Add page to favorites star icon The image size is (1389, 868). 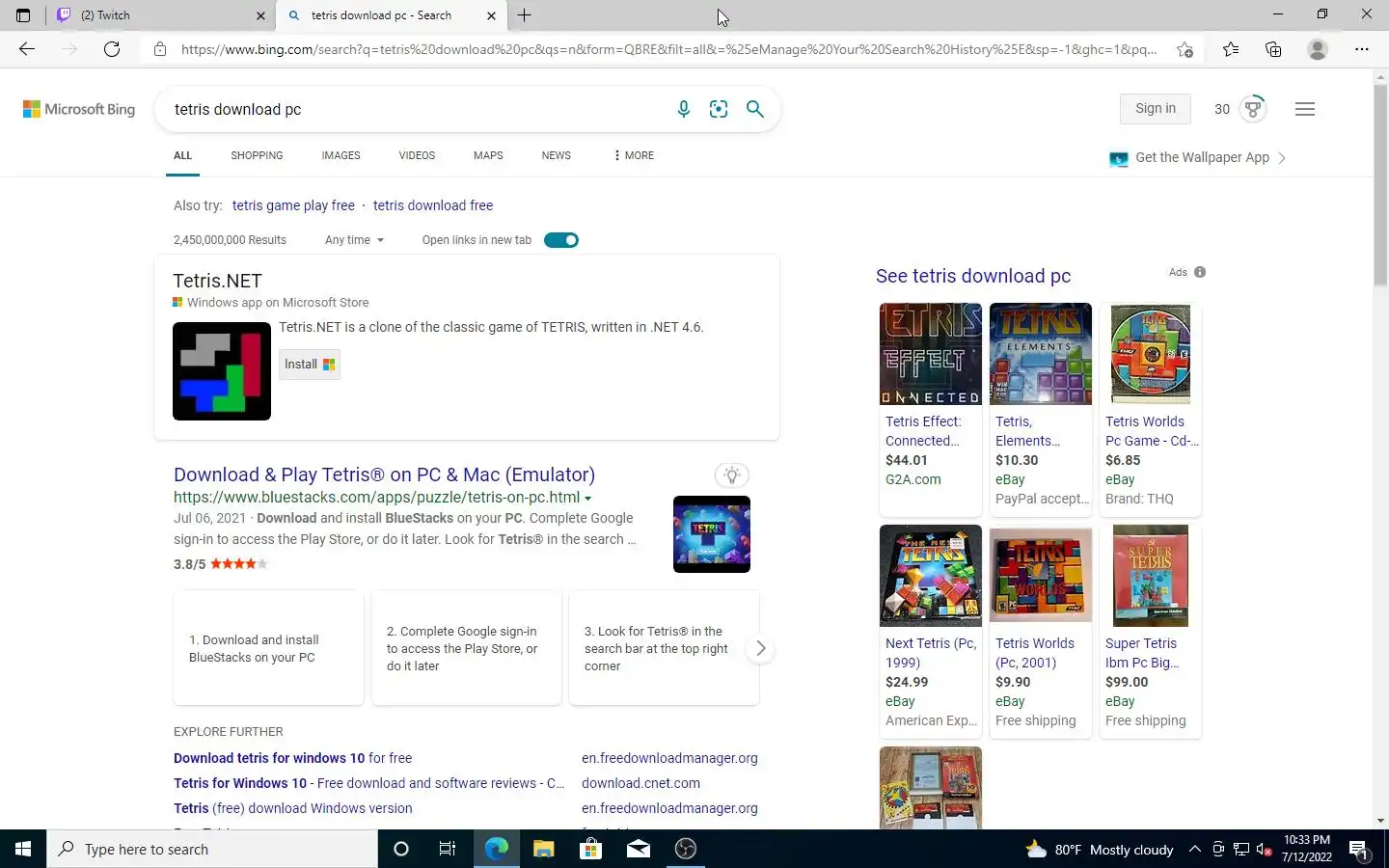click(1185, 49)
